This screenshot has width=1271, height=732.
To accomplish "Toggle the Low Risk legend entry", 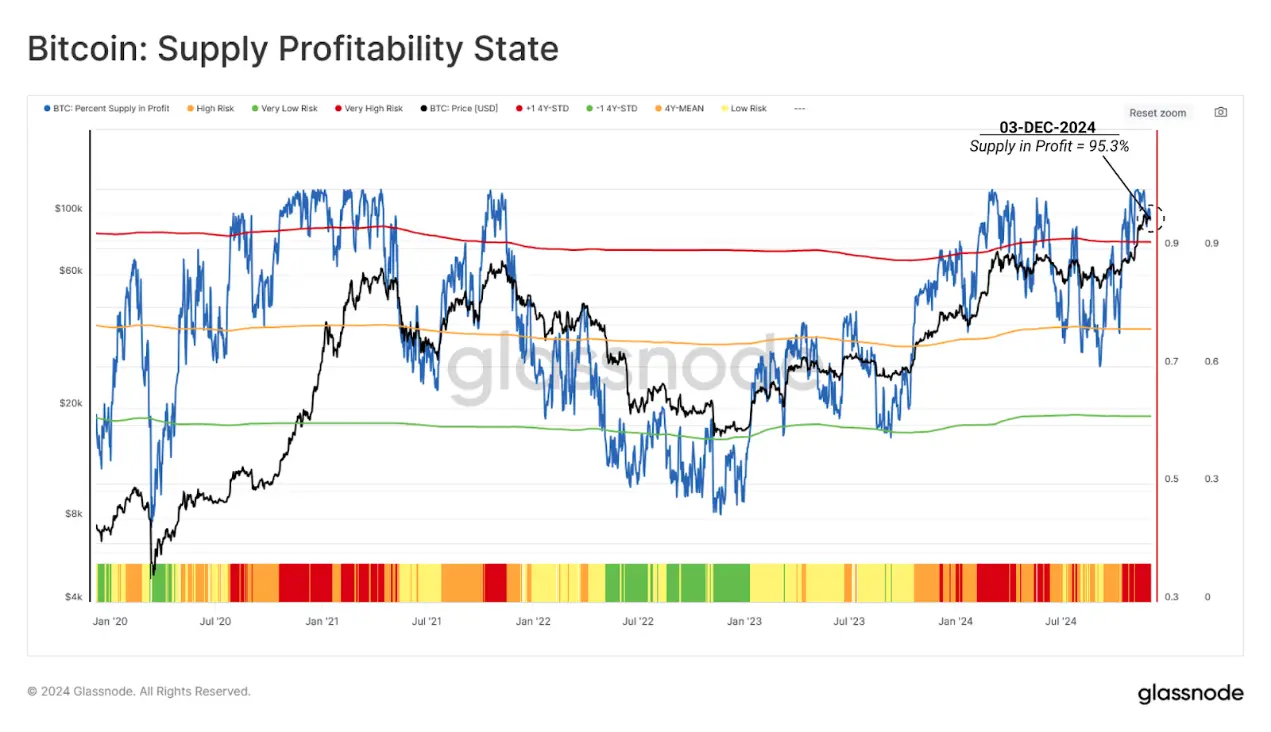I will (743, 108).
